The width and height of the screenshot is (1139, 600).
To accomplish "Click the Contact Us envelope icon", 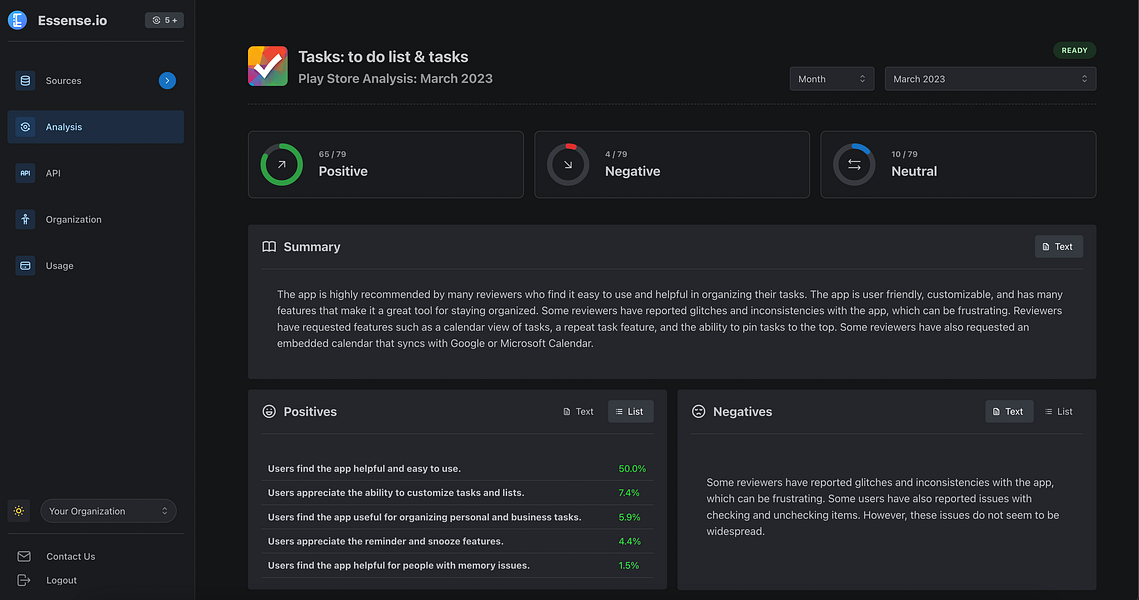I will point(24,556).
